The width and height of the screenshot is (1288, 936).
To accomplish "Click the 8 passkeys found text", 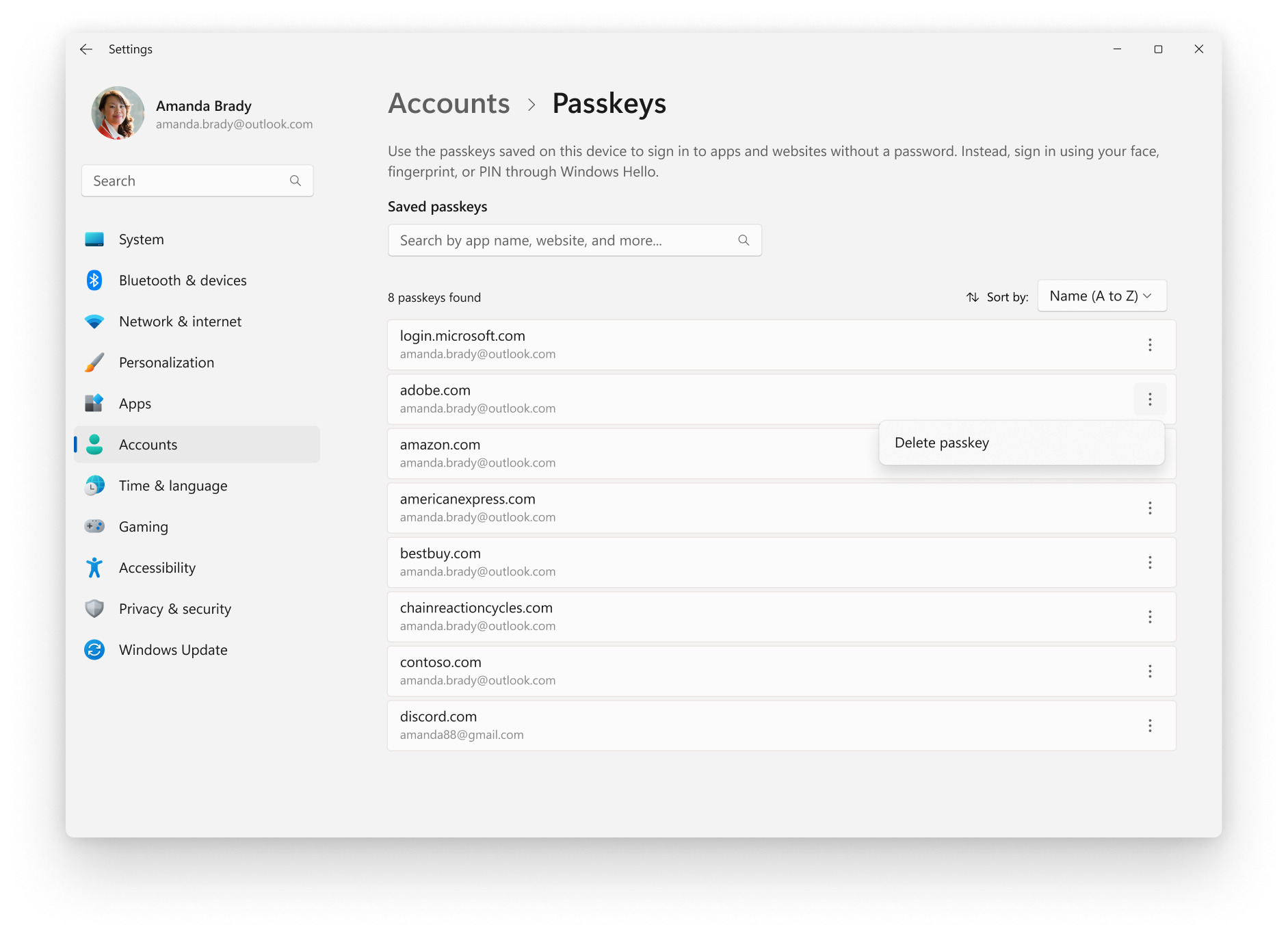I will 434,298.
